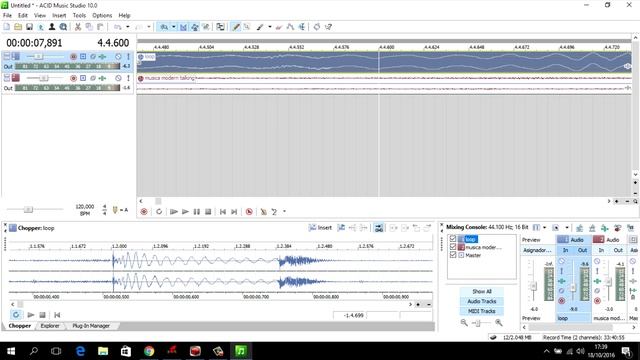Open Mixing Console view dropdown
This screenshot has width=640, height=360.
(544, 227)
